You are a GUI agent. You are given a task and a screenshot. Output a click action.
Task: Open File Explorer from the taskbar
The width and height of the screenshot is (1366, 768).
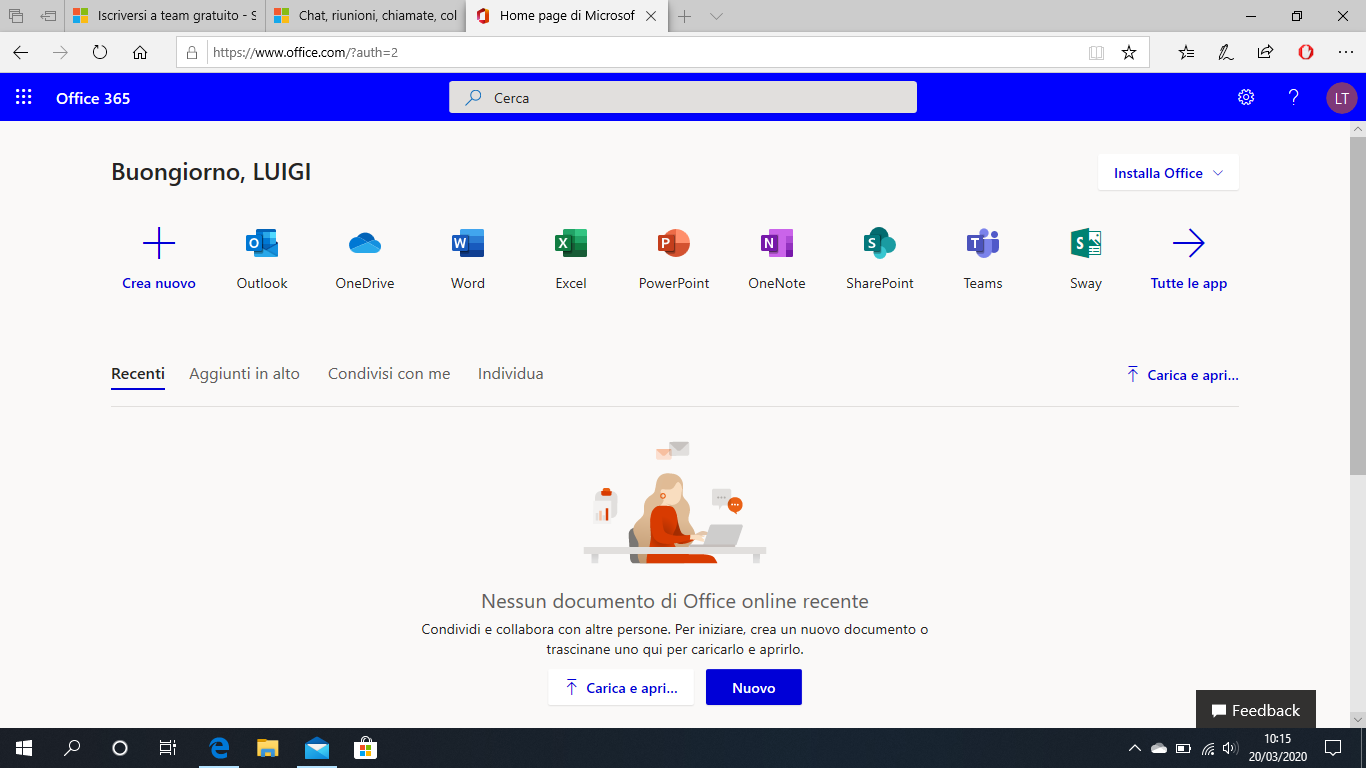pyautogui.click(x=268, y=748)
